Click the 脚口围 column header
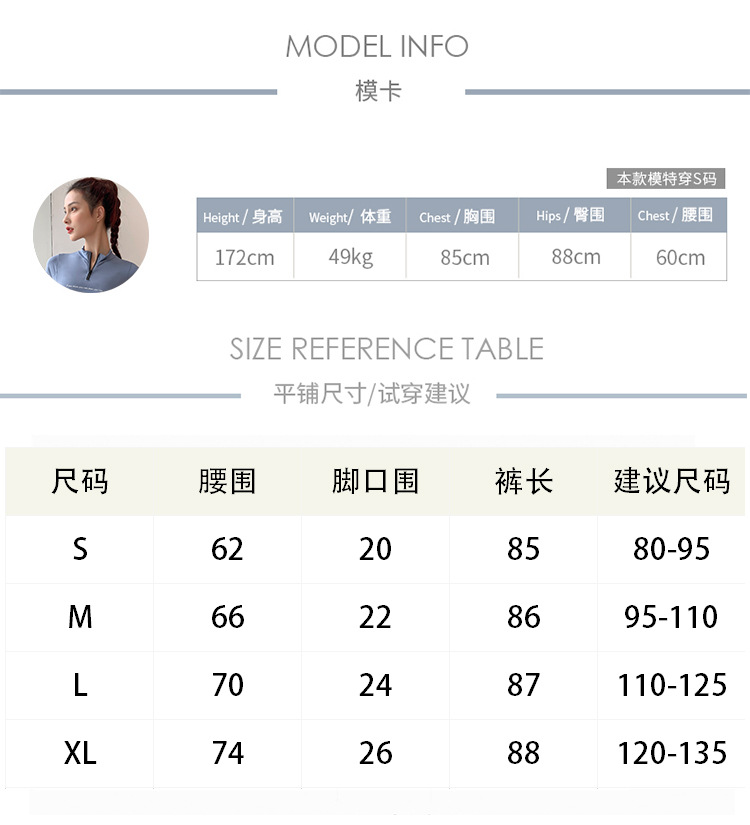The height and width of the screenshot is (825, 750). (x=375, y=481)
